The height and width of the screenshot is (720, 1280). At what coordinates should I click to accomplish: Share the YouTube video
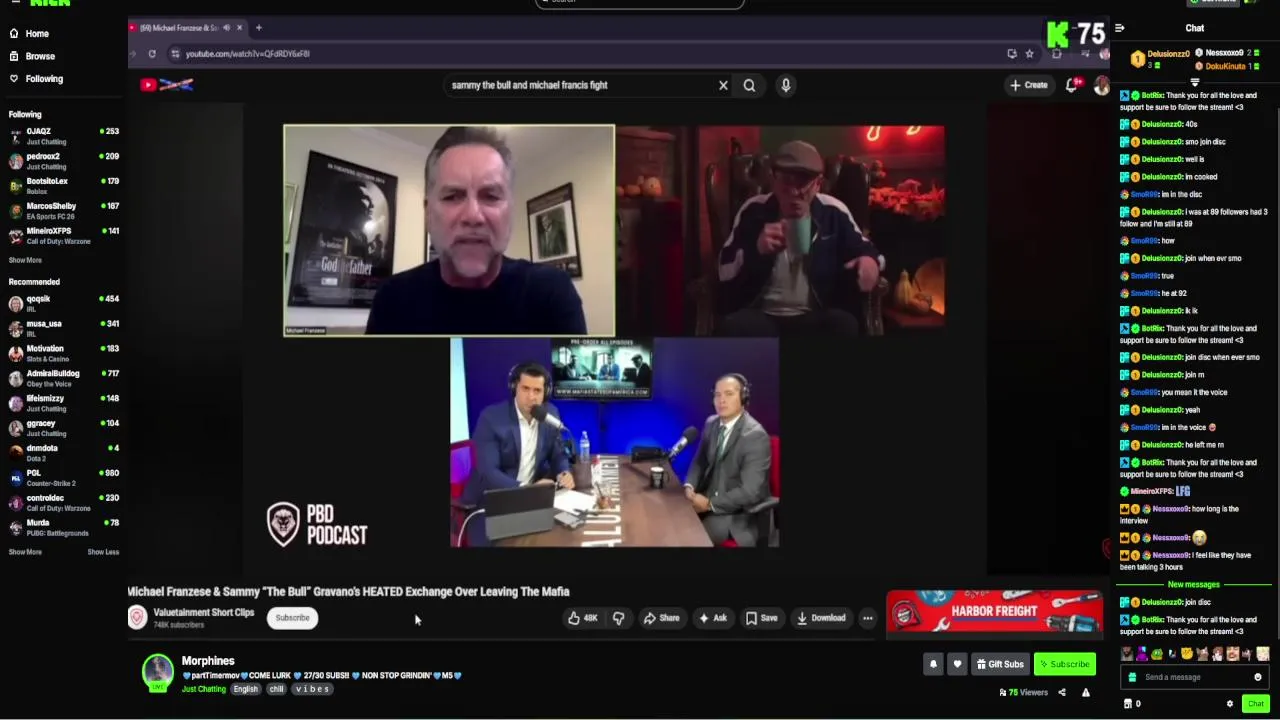(x=661, y=618)
